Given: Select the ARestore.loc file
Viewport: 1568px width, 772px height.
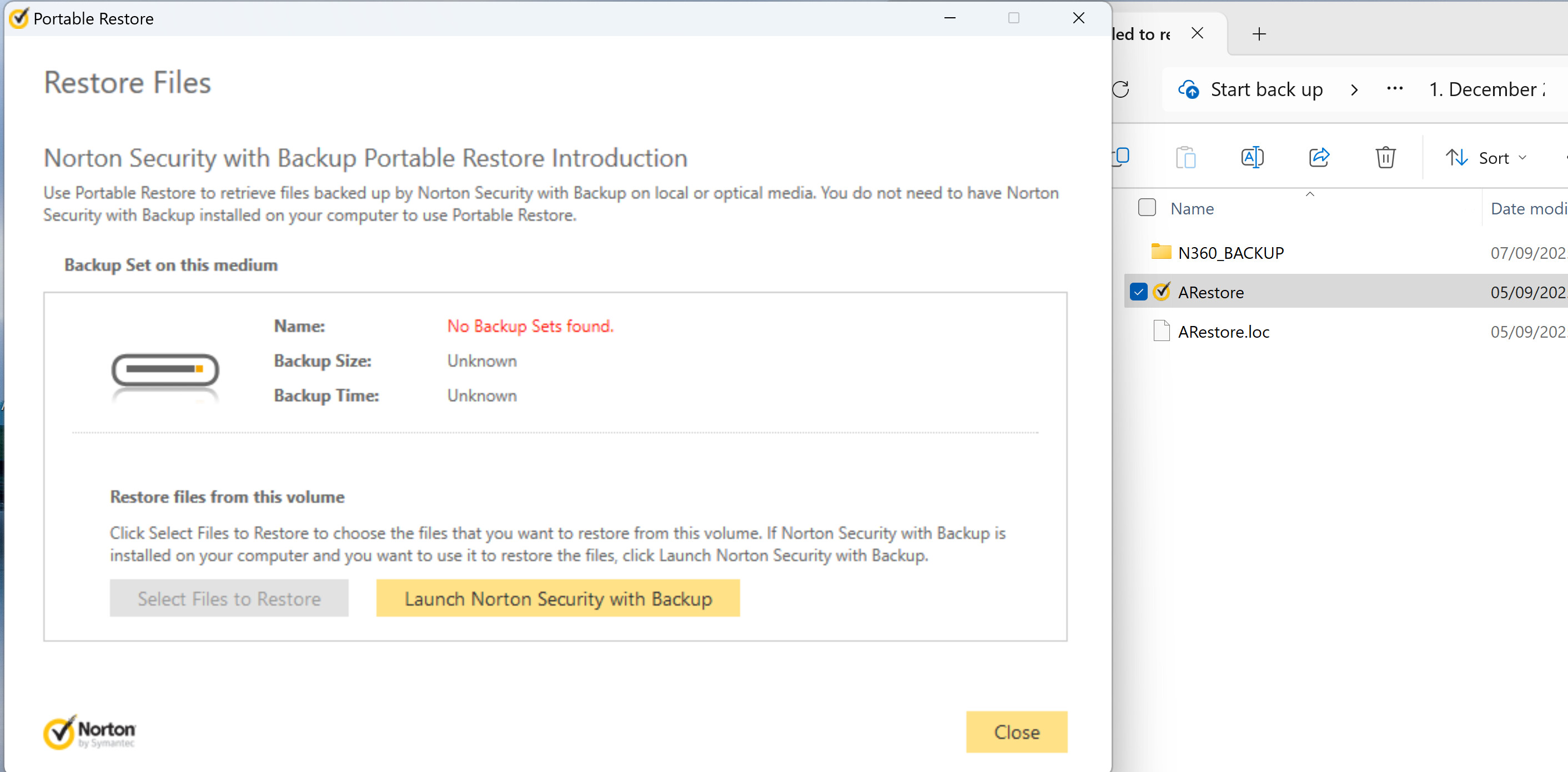Looking at the screenshot, I should tap(1224, 332).
